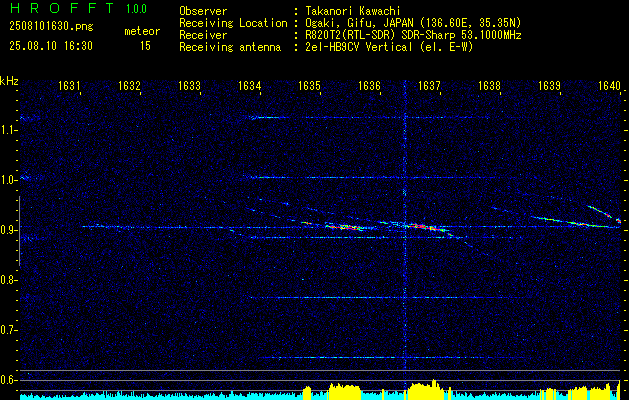
Task: Click the 1639 time axis label
Action: (549, 86)
